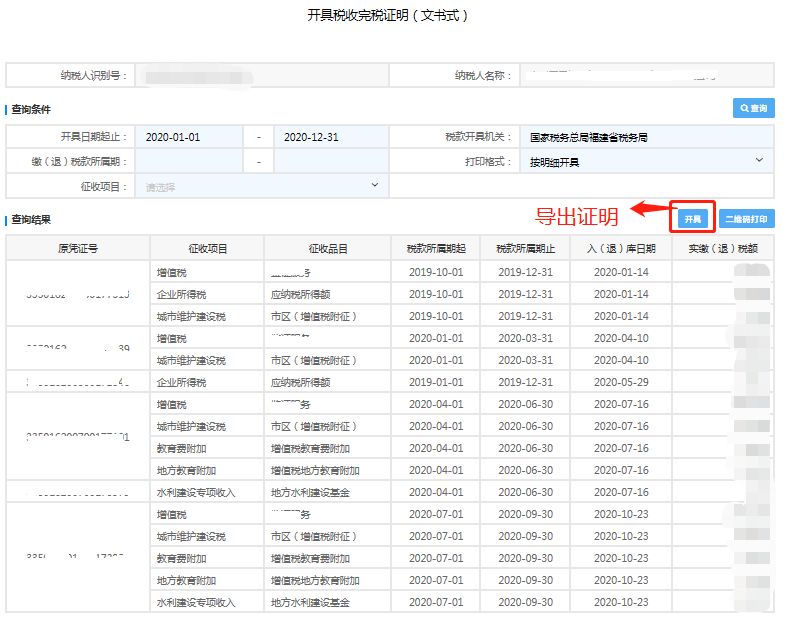Click the 税款所属期止 column header

(525, 248)
